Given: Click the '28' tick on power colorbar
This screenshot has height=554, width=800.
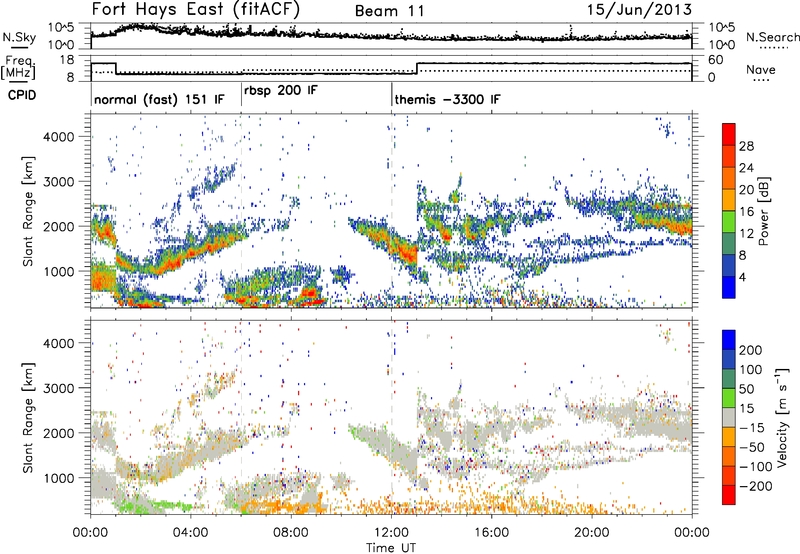Looking at the screenshot, I should (746, 146).
